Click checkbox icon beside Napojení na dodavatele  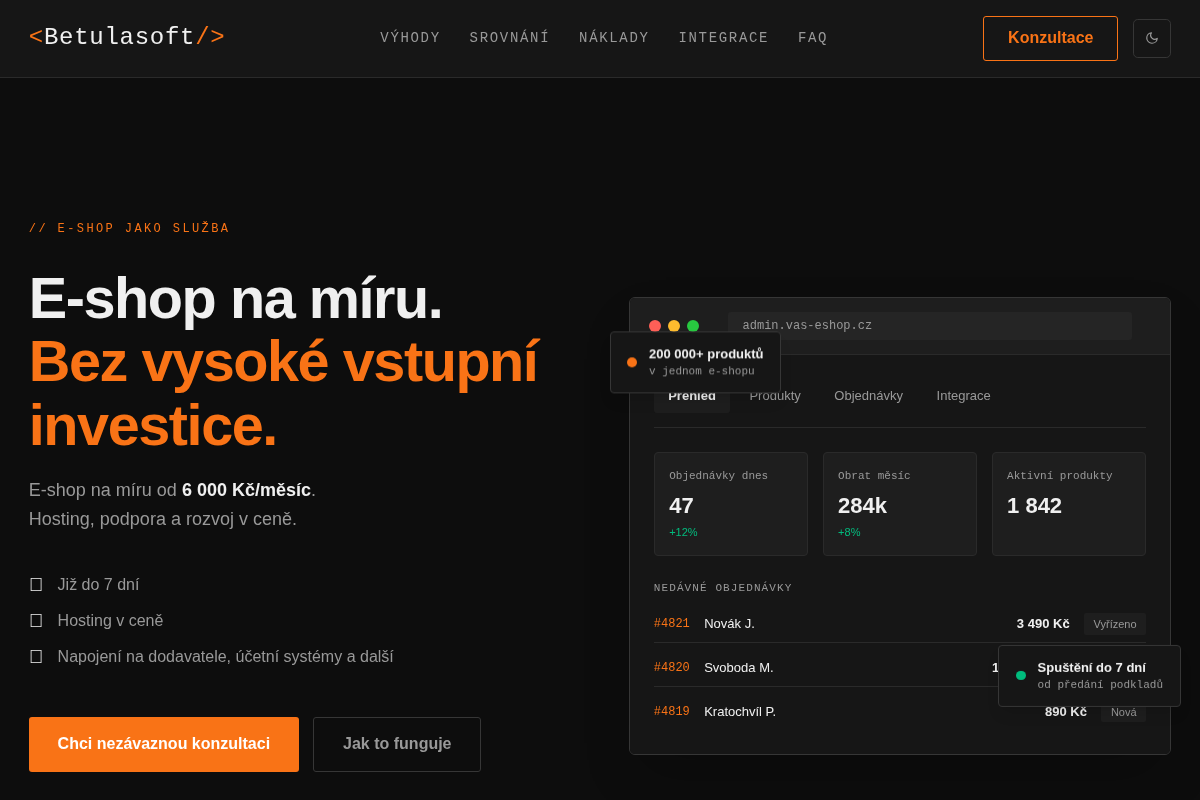coord(36,656)
